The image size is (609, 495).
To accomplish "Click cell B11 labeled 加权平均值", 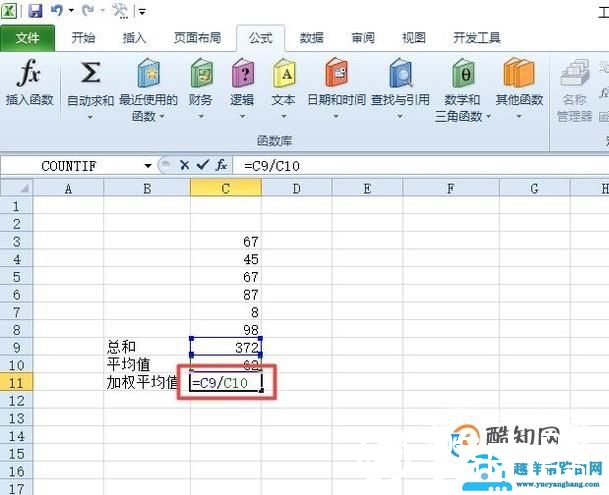I will tap(147, 383).
